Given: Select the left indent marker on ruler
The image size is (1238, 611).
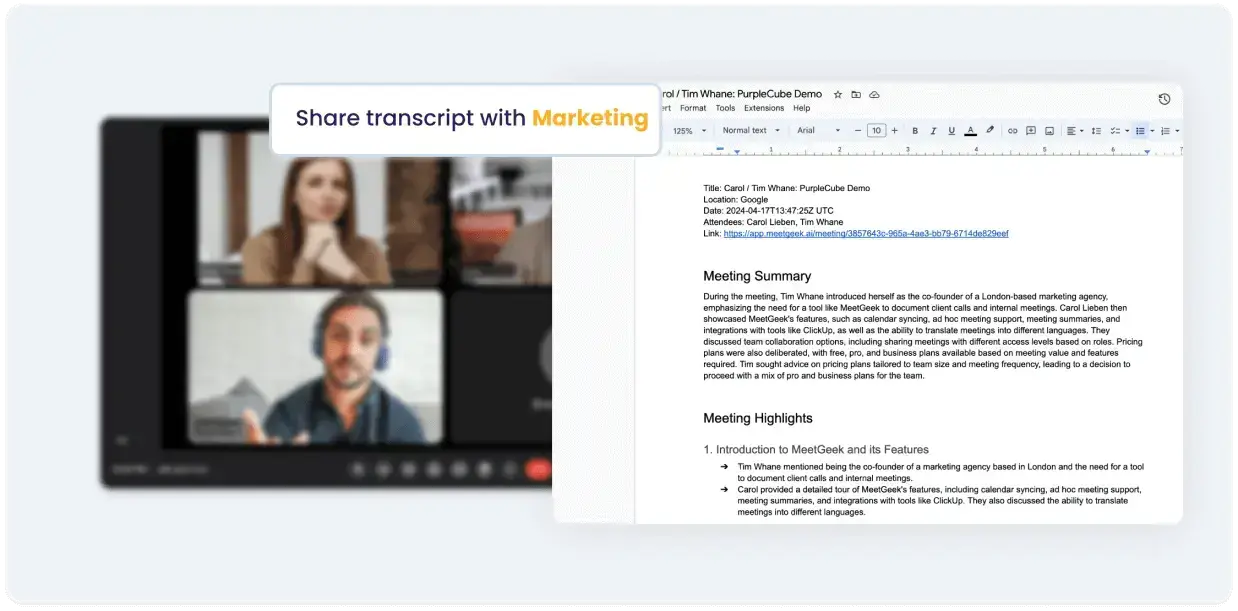Looking at the screenshot, I should coord(737,153).
